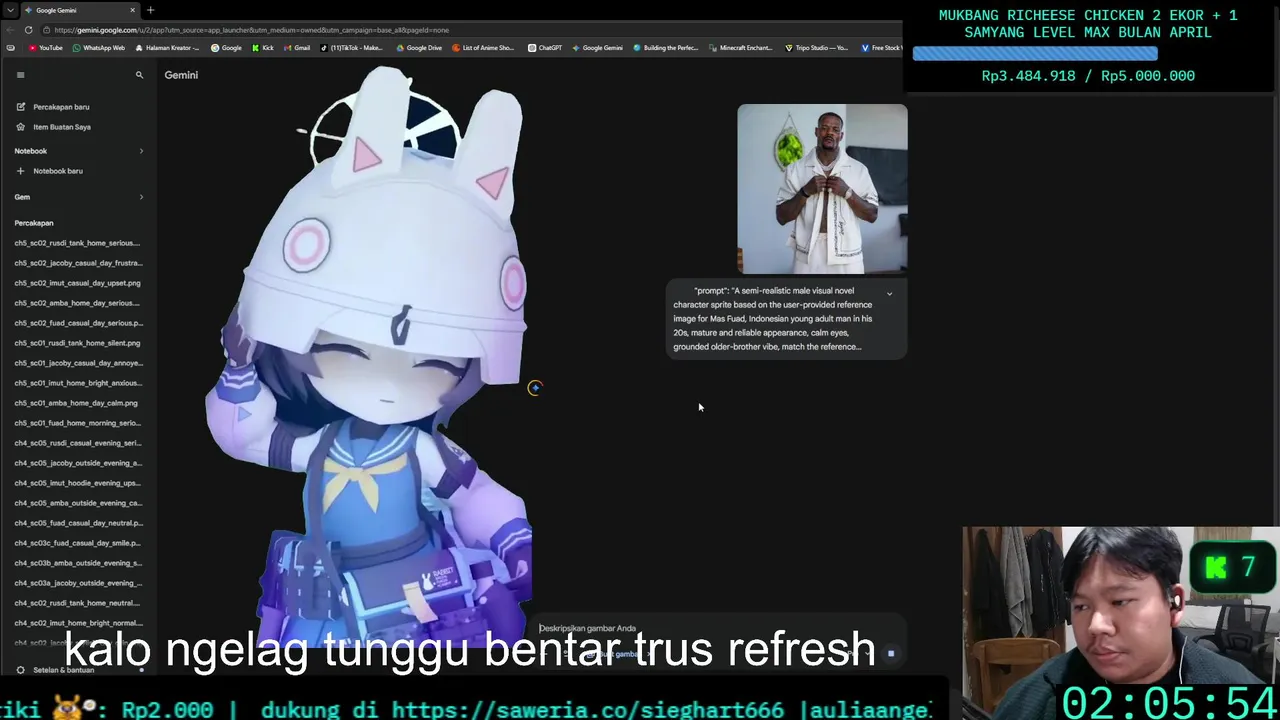Open chat ch5_sc01_amba_home_day_calm.png
Image resolution: width=1280 pixels, height=720 pixels.
point(77,403)
